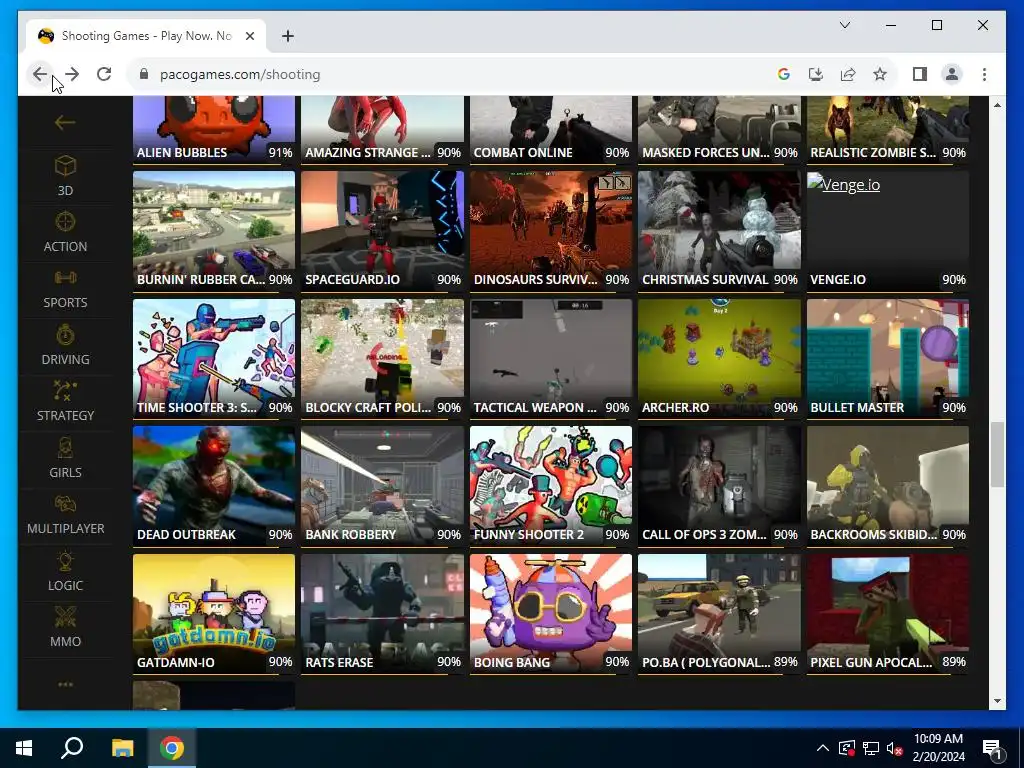
Task: Open a new browser tab
Action: tap(288, 36)
